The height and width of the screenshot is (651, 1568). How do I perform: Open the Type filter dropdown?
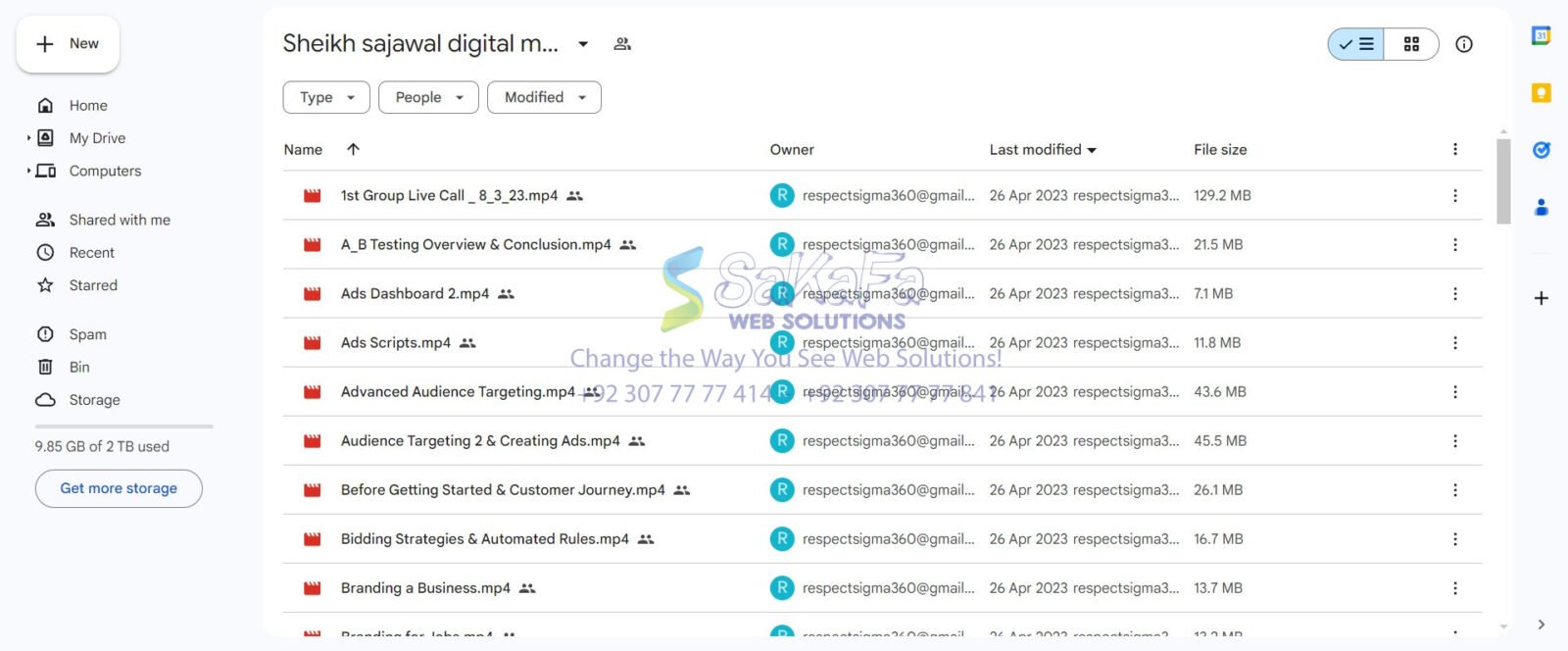pos(326,97)
